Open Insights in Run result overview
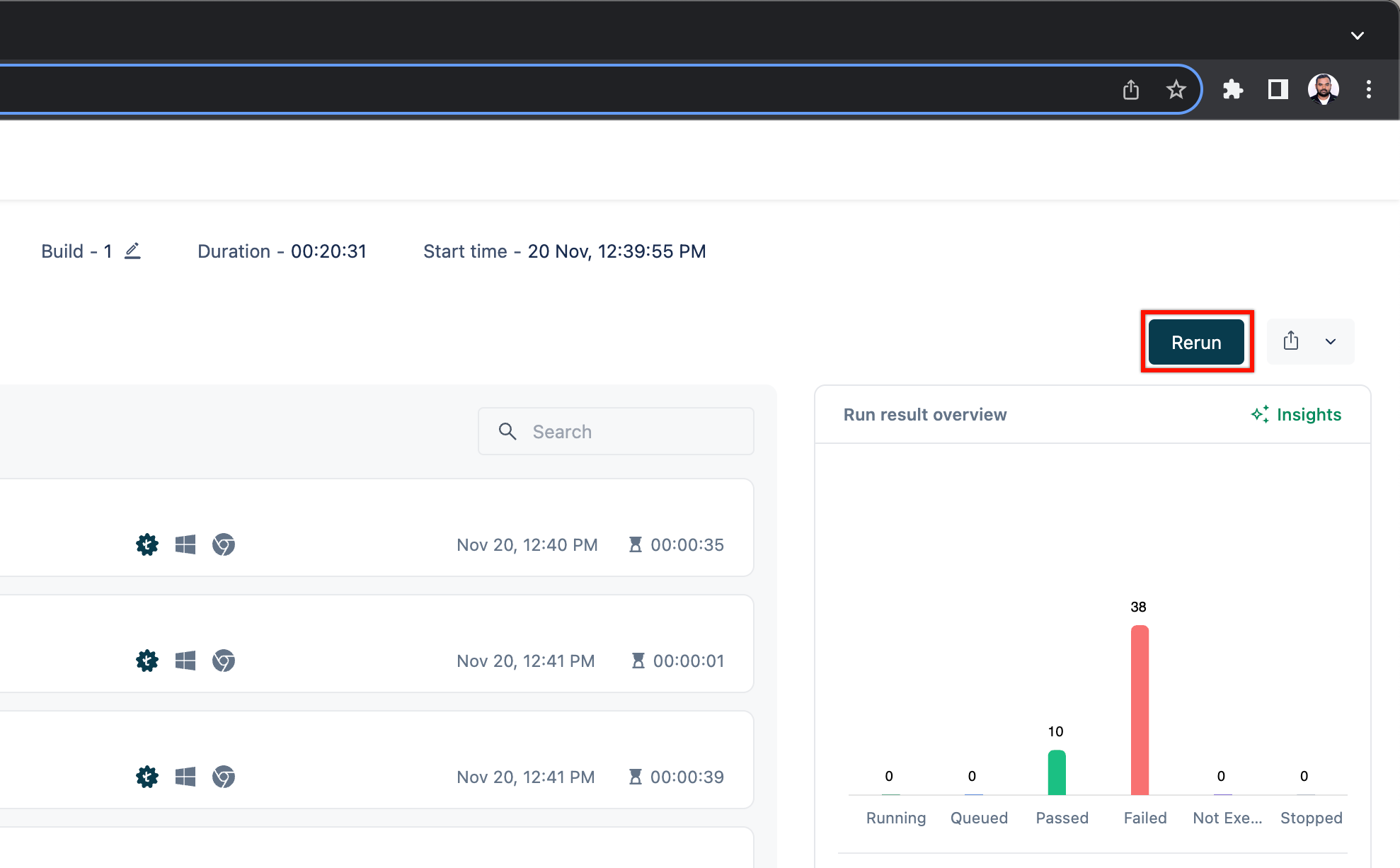The width and height of the screenshot is (1400, 868). click(x=1296, y=415)
